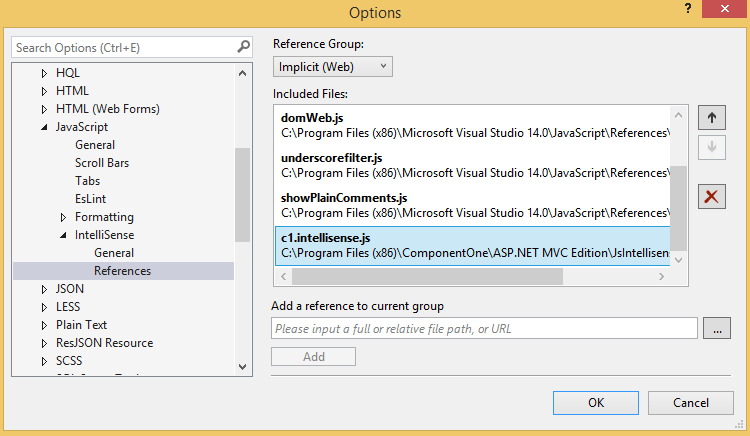This screenshot has width=750, height=436.
Task: Click file list scroll down arrow
Action: (678, 260)
